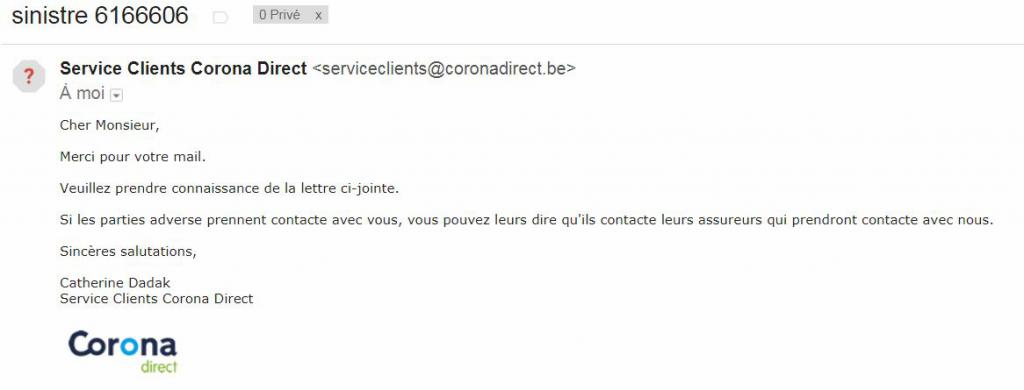Remove the Privé label with x
The width and height of the screenshot is (1024, 390).
point(318,16)
